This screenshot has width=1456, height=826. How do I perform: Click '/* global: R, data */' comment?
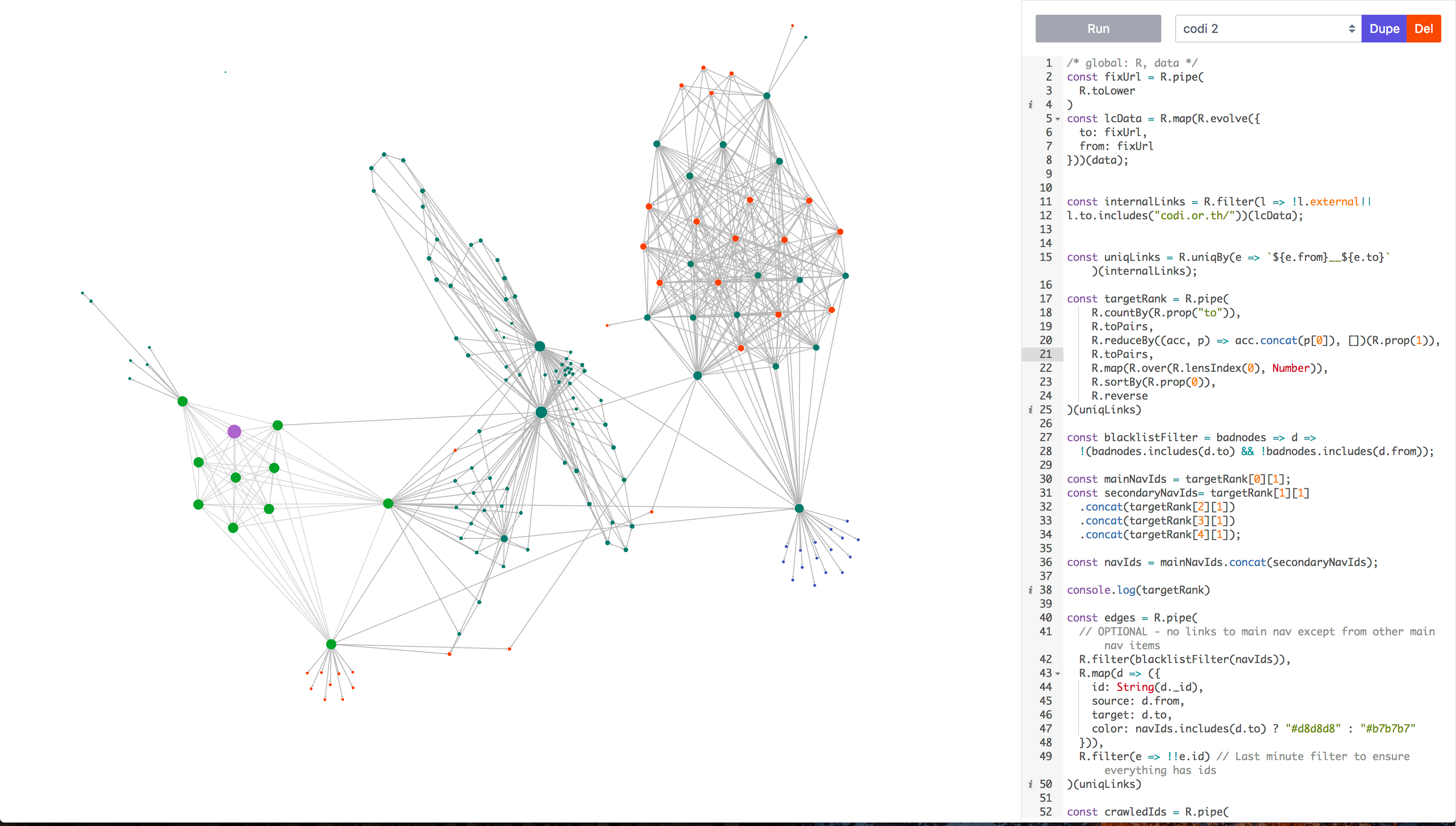click(1131, 63)
